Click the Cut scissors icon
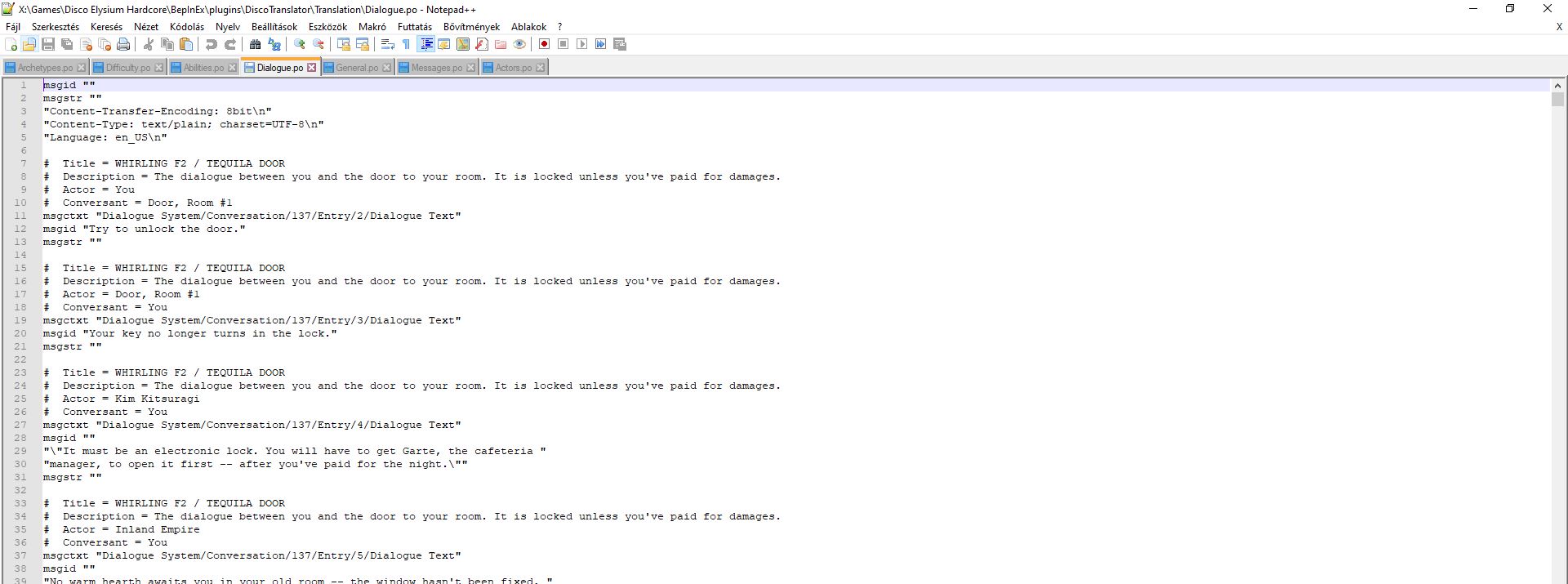The image size is (1568, 584). [149, 44]
